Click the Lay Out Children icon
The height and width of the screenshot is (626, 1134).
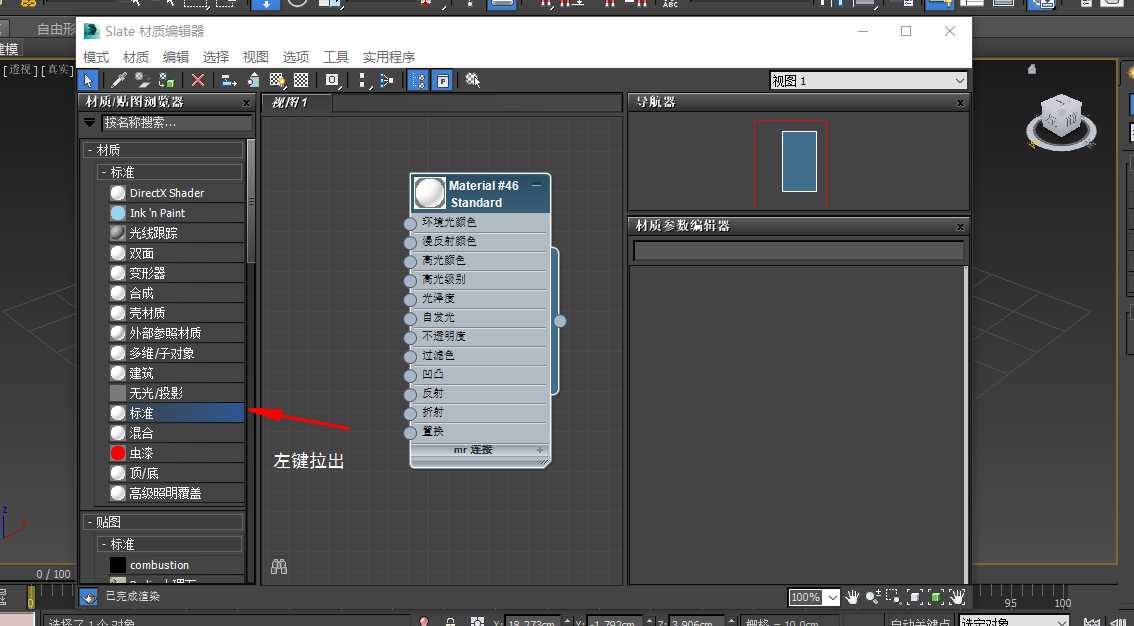click(x=387, y=80)
